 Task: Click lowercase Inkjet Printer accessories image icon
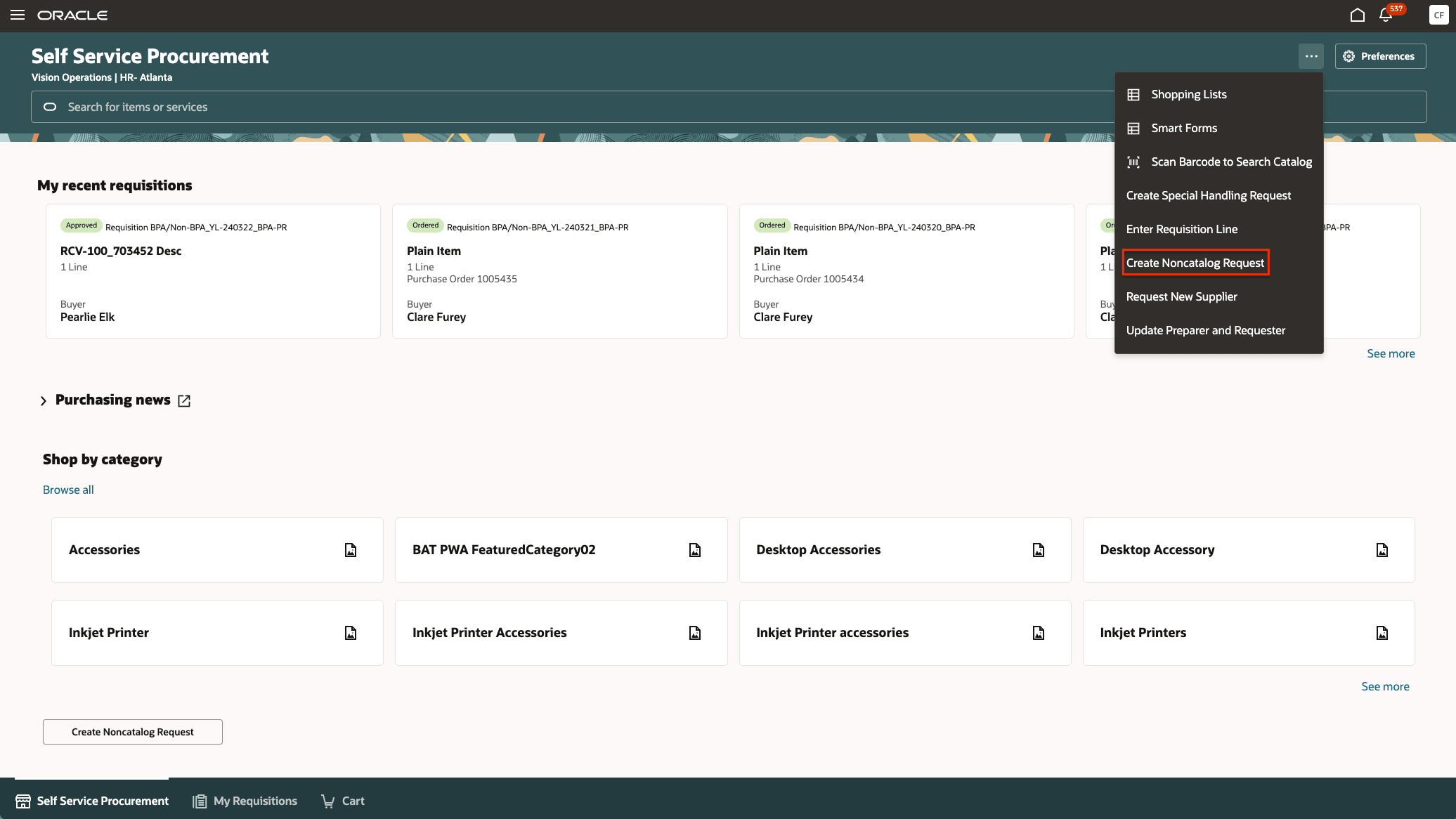[x=1039, y=633]
